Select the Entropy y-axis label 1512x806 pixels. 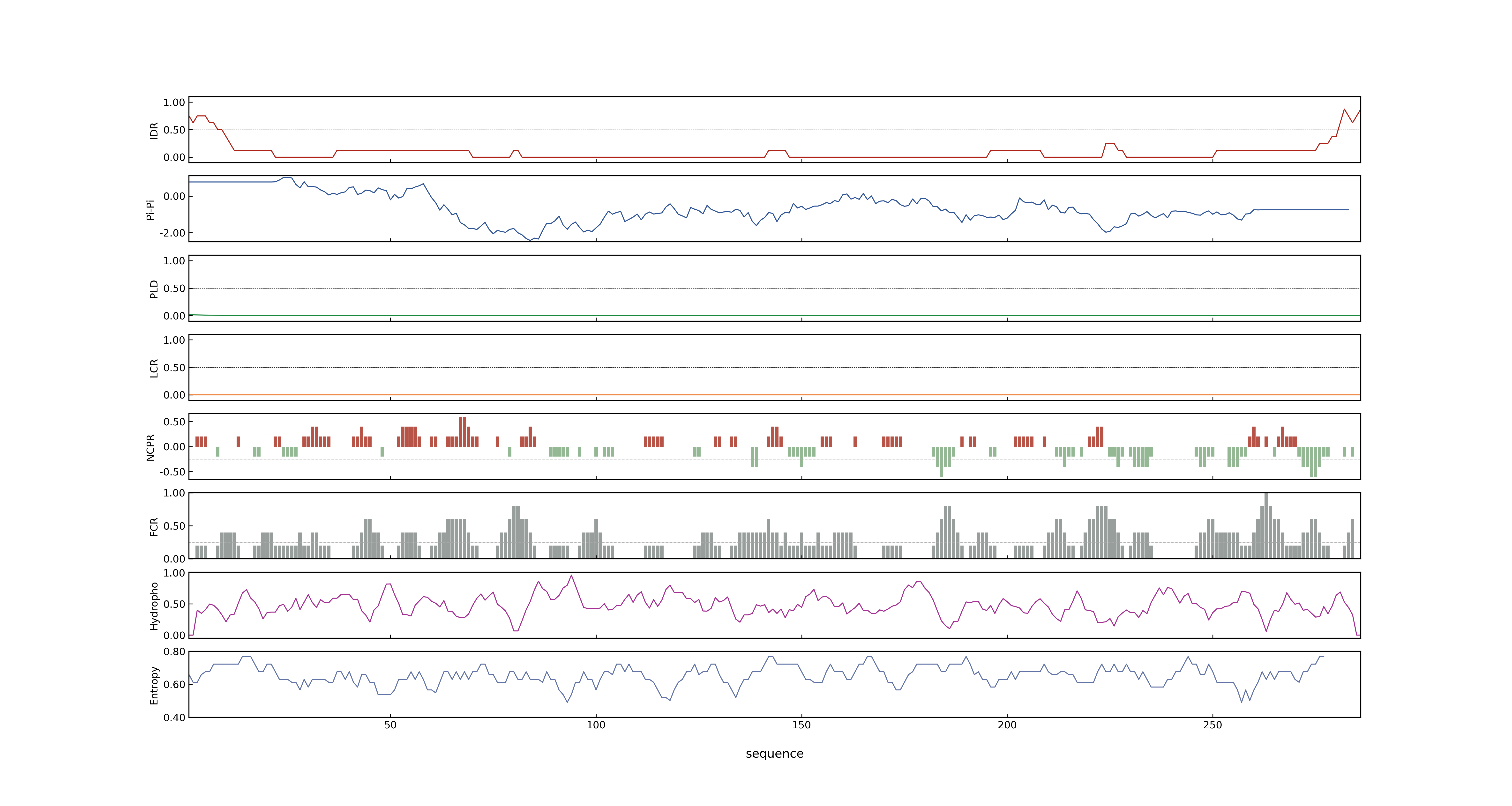[154, 685]
